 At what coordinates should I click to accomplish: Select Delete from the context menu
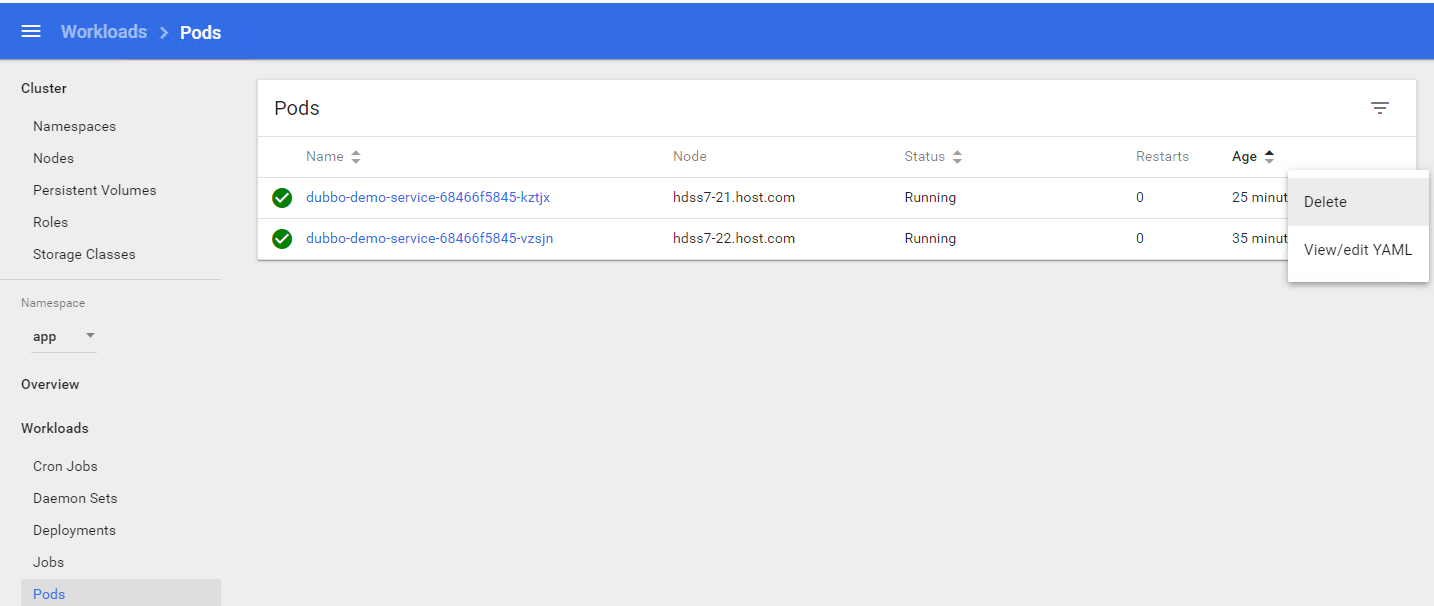[1325, 202]
